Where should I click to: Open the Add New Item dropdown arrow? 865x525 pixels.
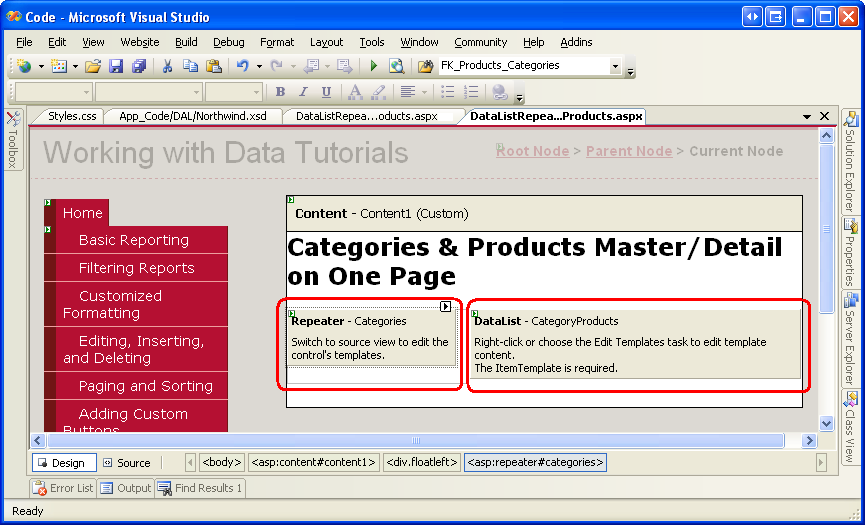pos(75,67)
